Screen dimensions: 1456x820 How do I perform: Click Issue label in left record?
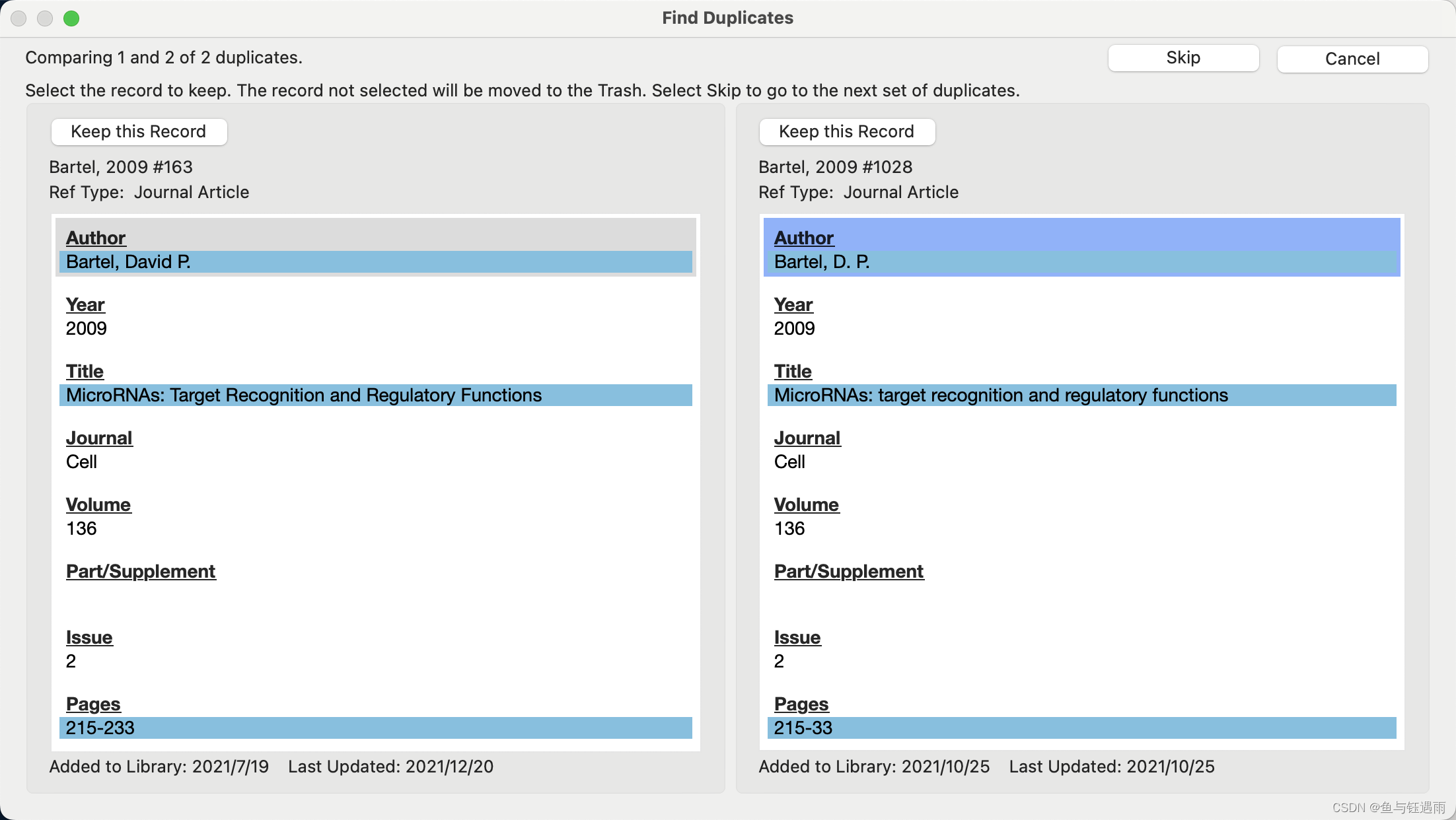pyautogui.click(x=89, y=637)
